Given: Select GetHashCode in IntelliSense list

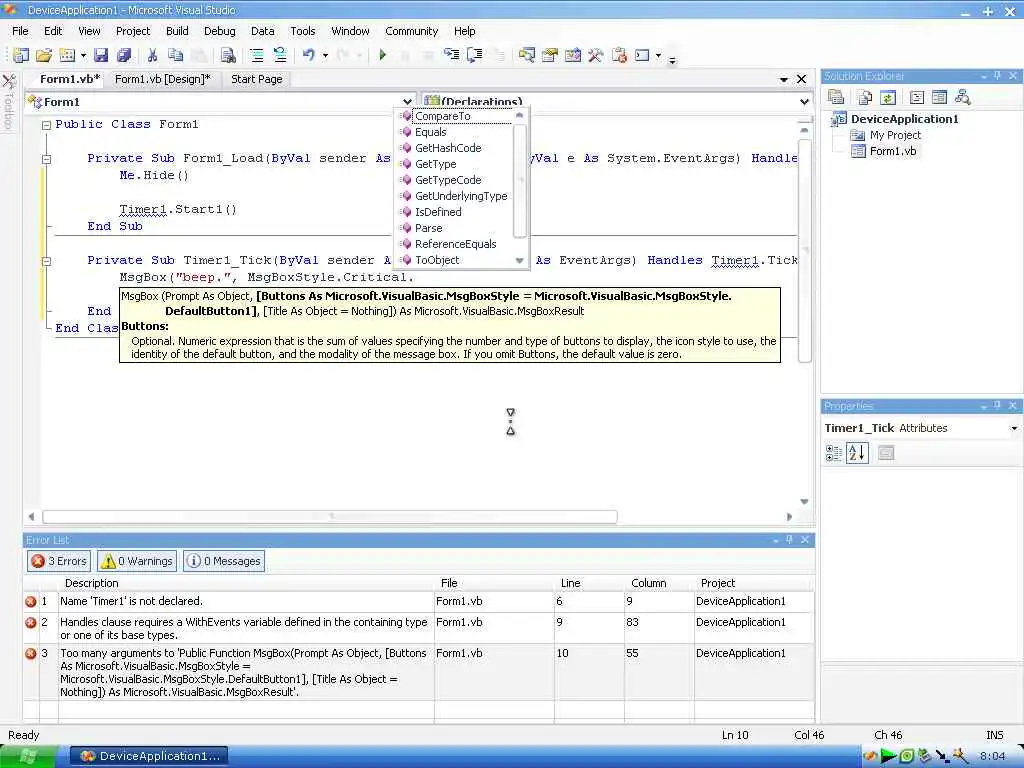Looking at the screenshot, I should pos(448,148).
